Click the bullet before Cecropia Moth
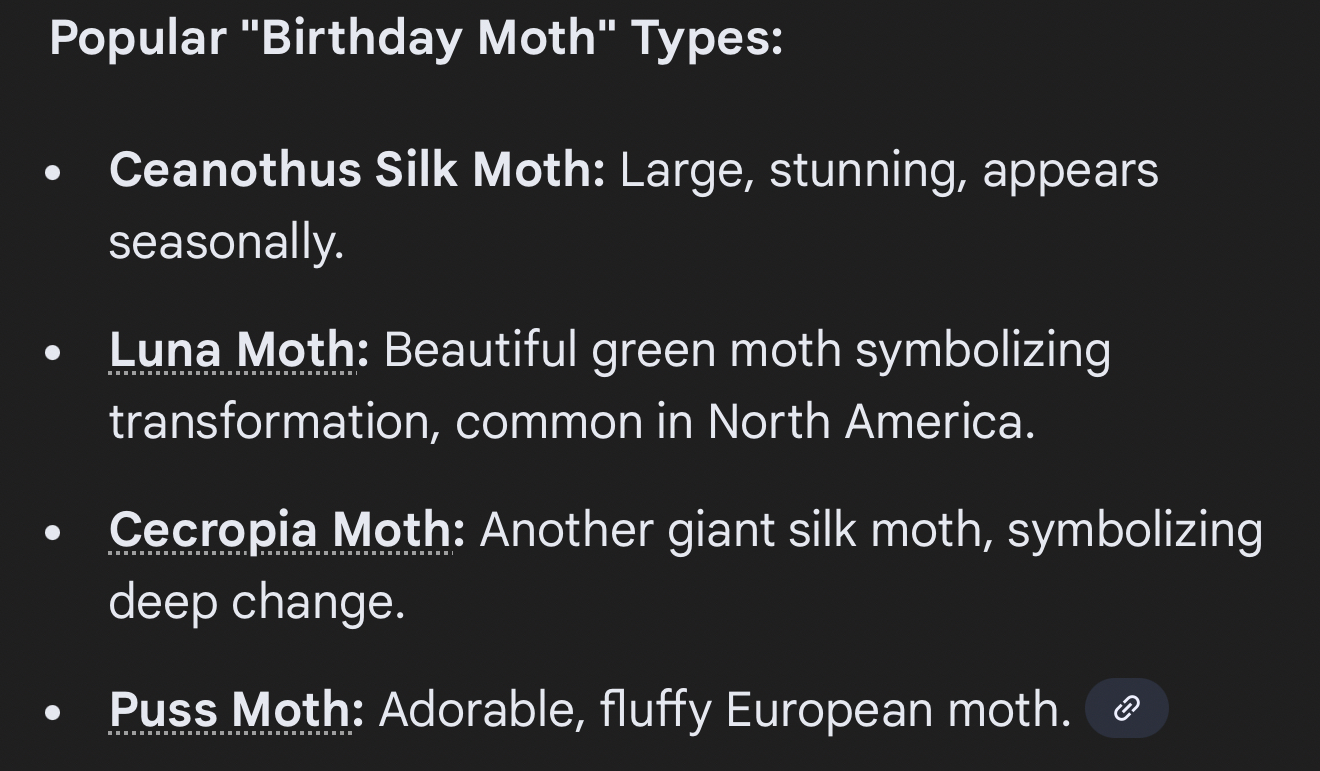Image resolution: width=1320 pixels, height=771 pixels. click(54, 532)
